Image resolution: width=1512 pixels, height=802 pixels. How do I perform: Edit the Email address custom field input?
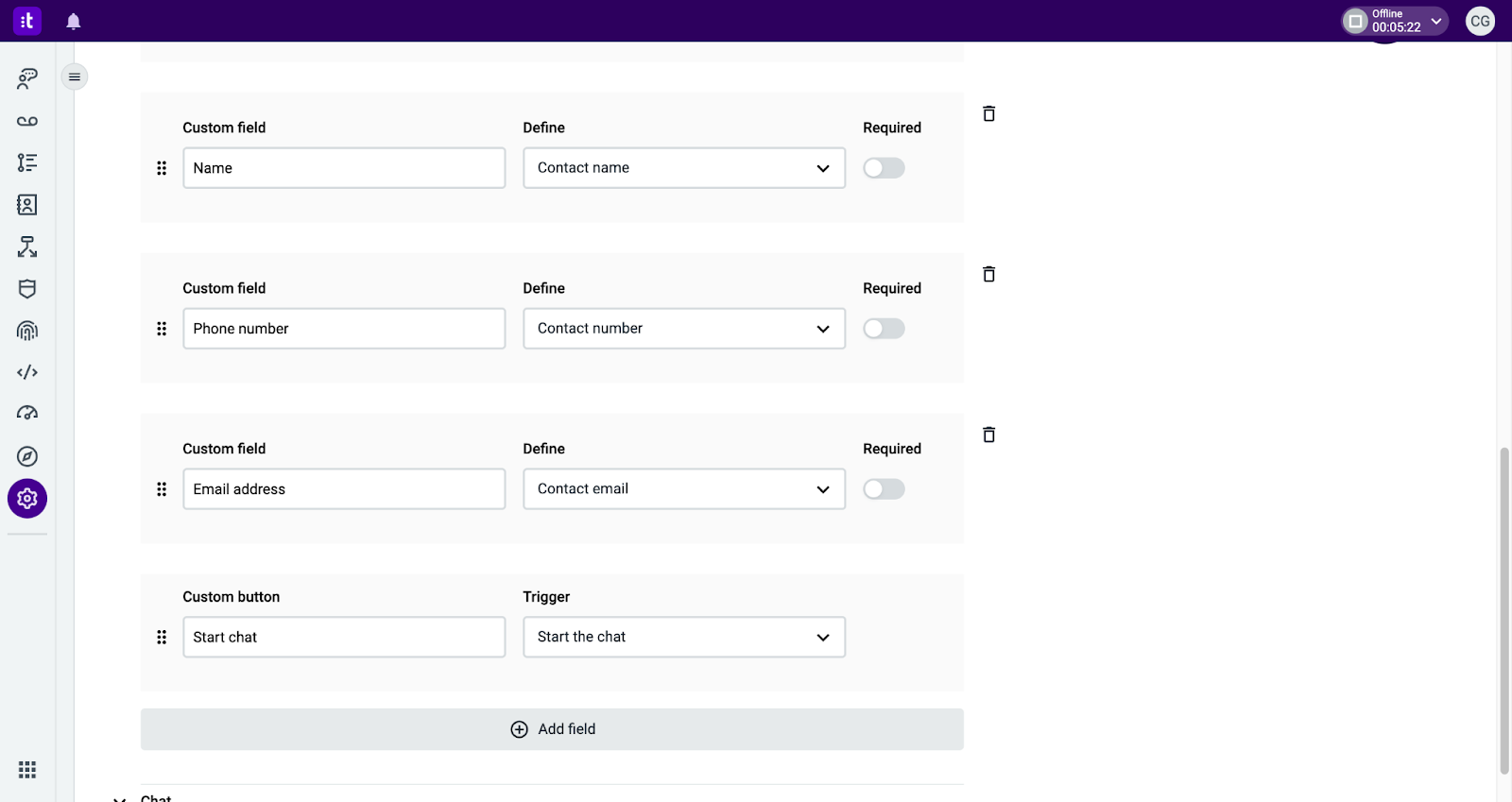coord(344,489)
